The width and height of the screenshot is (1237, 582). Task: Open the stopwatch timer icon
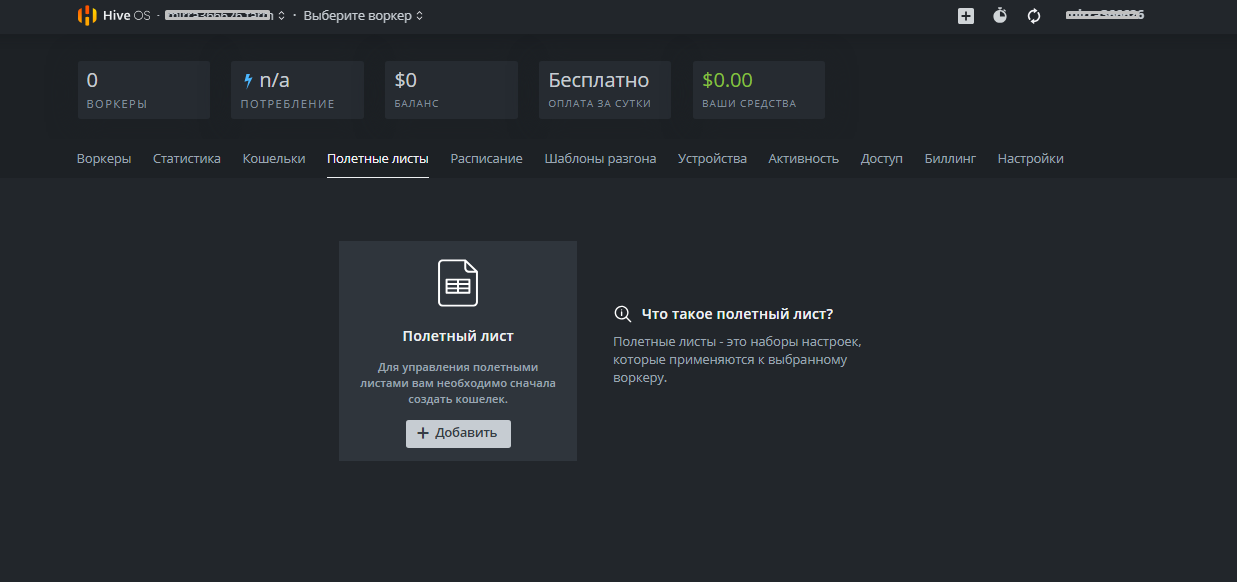pos(1000,16)
